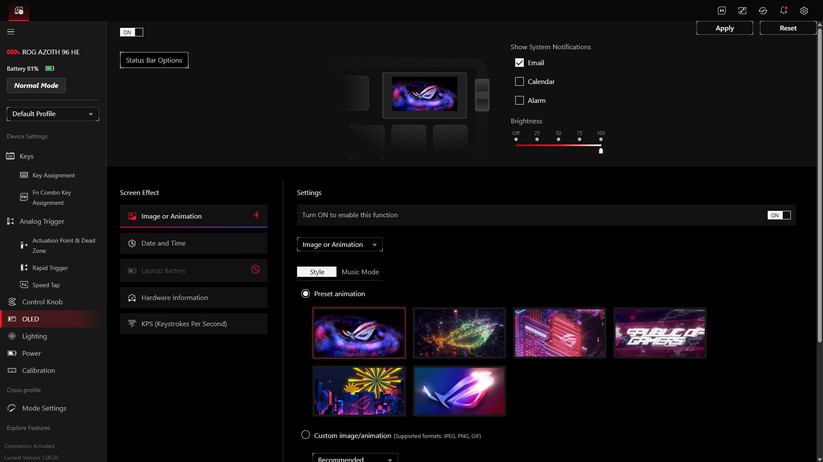The width and height of the screenshot is (823, 462).
Task: Switch to the Music Mode tab
Action: [x=360, y=272]
